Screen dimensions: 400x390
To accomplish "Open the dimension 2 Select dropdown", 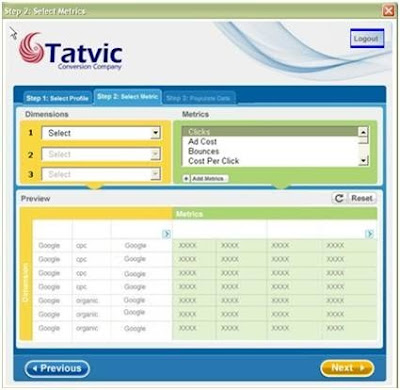I will coord(101,154).
